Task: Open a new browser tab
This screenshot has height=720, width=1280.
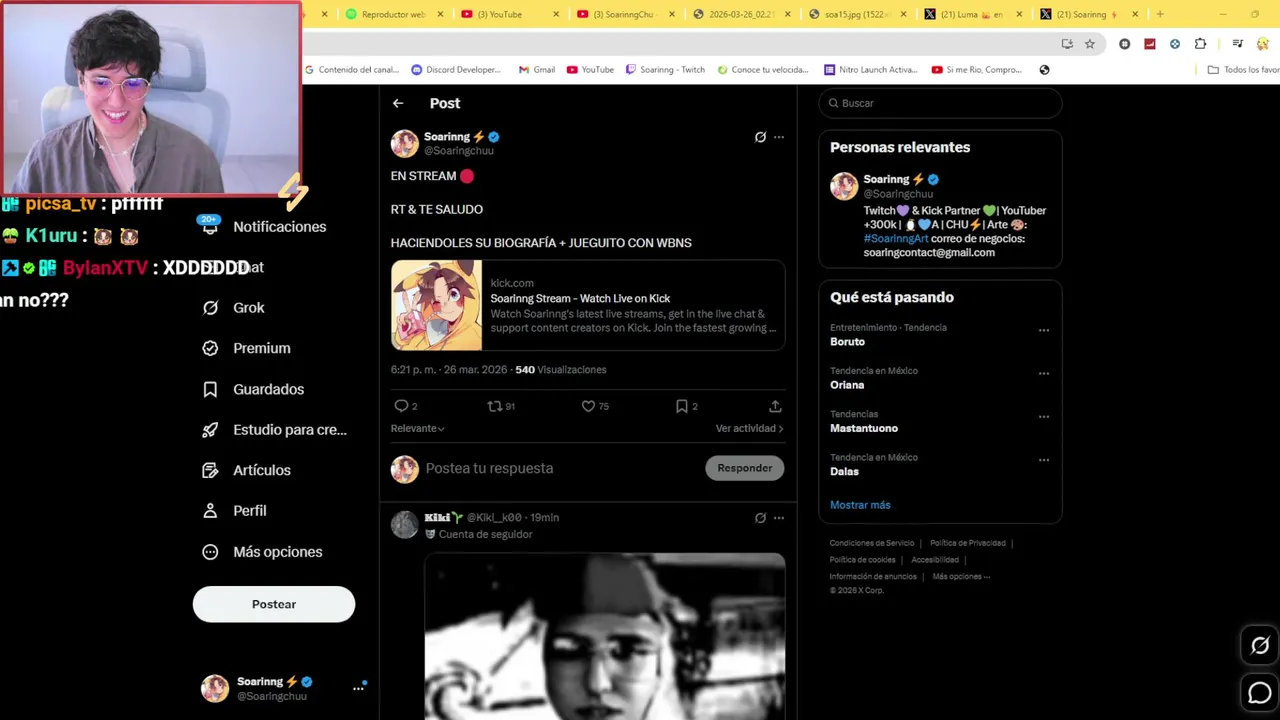Action: pos(1160,14)
